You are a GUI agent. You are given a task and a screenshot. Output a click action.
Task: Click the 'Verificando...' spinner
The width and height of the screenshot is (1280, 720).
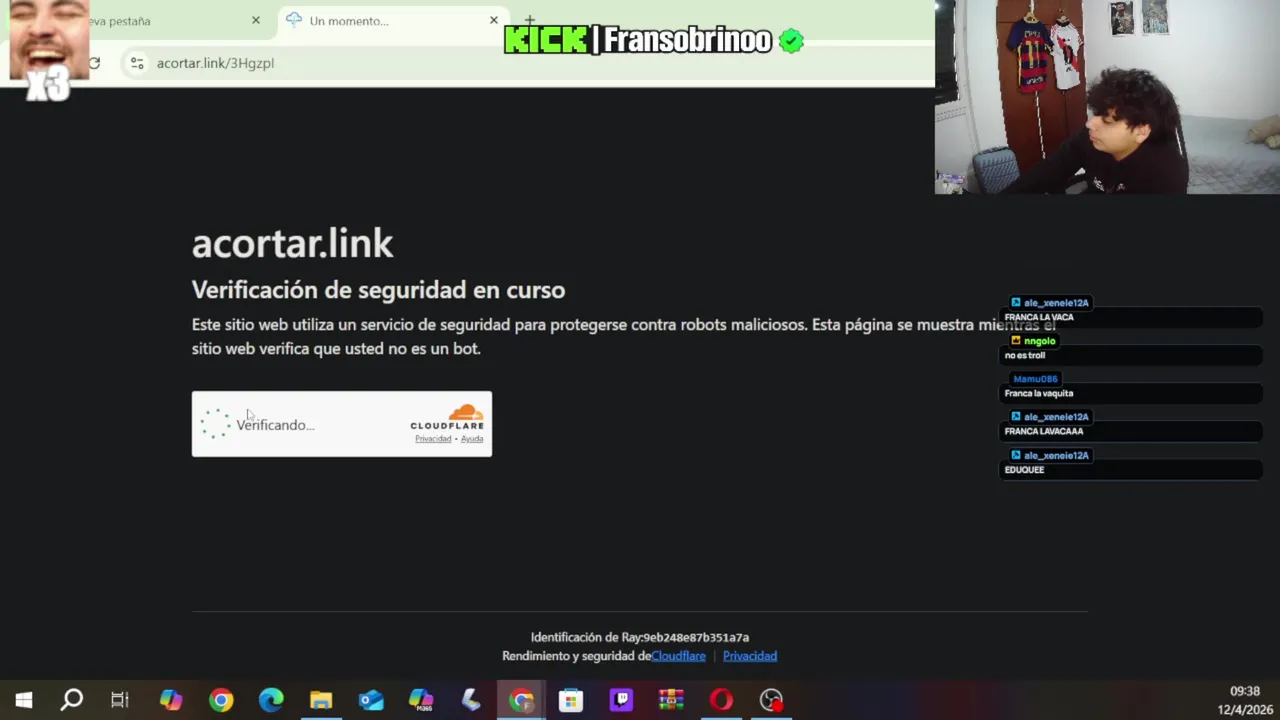point(215,424)
